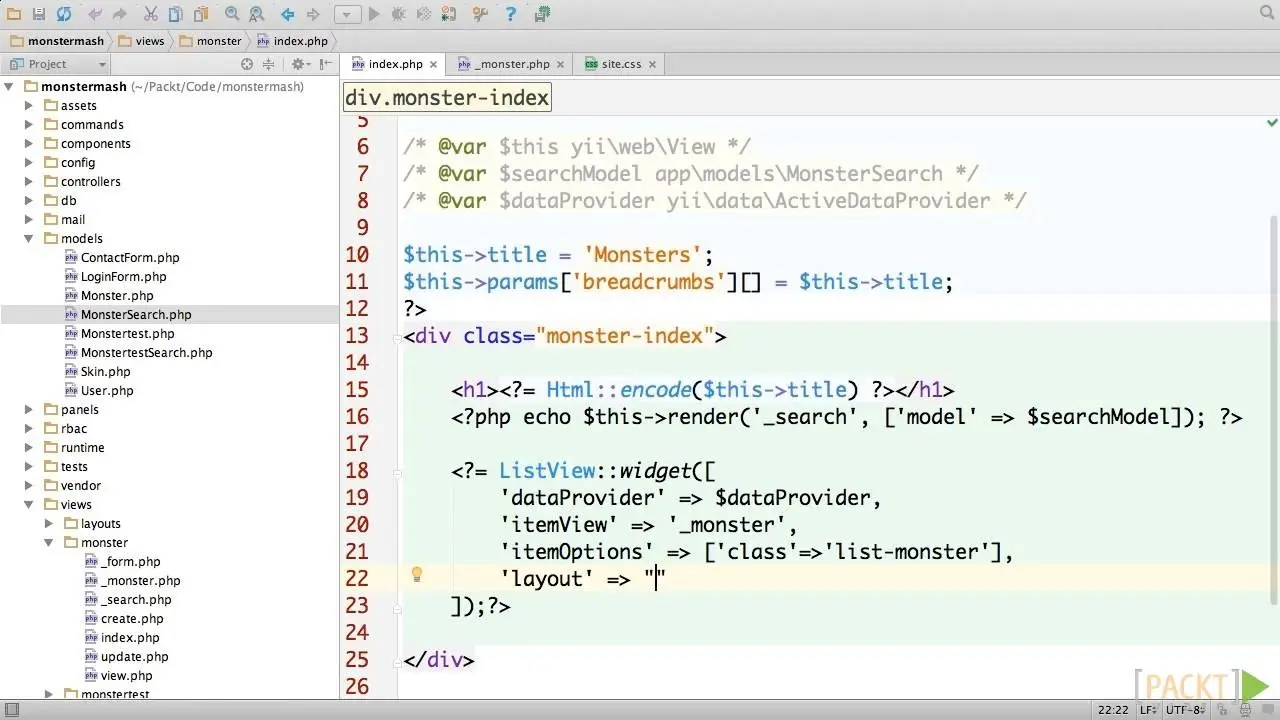
Task: Collapse the models folder
Action: tap(29, 239)
